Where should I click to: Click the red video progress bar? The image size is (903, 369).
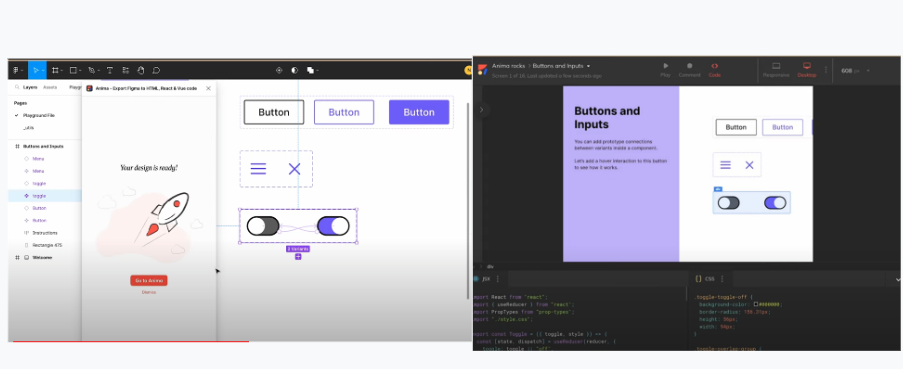click(x=131, y=341)
